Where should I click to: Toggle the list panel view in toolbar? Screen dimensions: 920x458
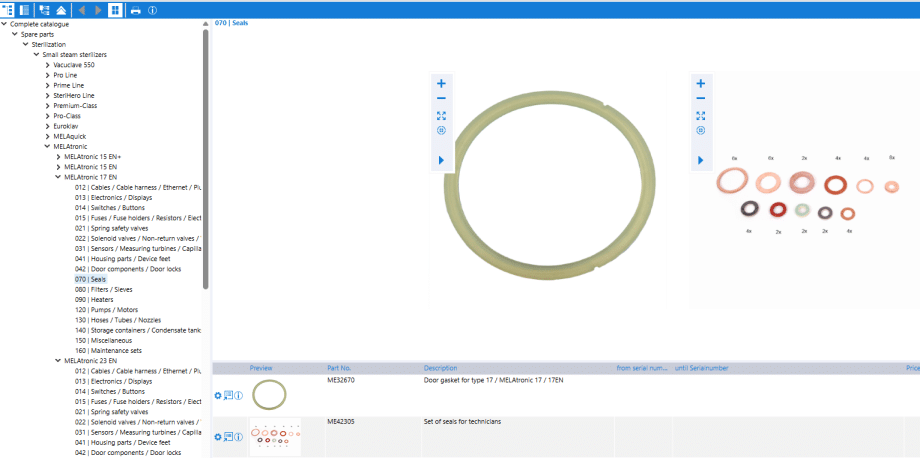25,10
